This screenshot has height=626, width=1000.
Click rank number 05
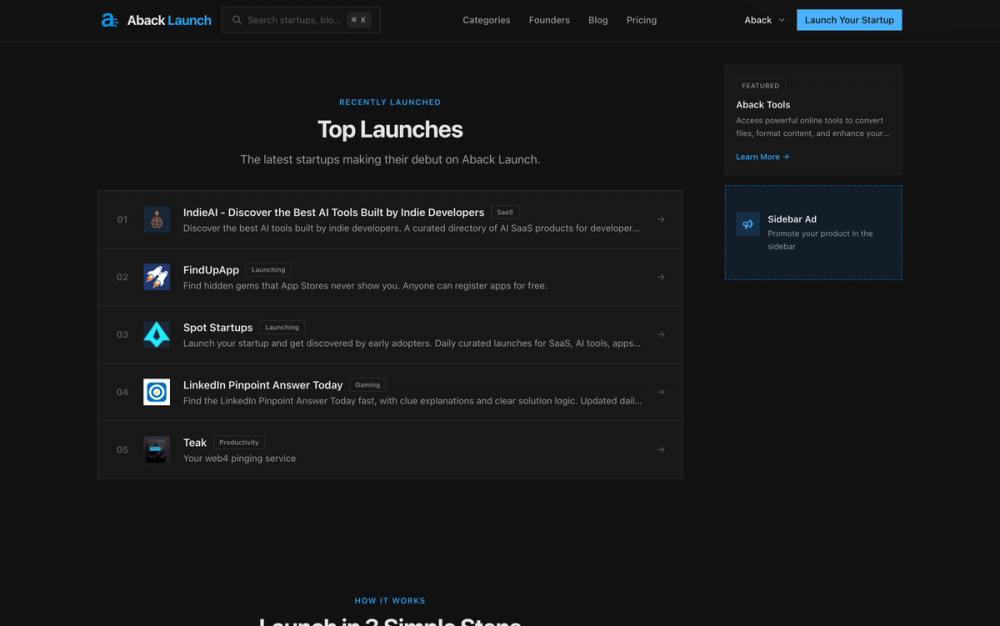122,449
